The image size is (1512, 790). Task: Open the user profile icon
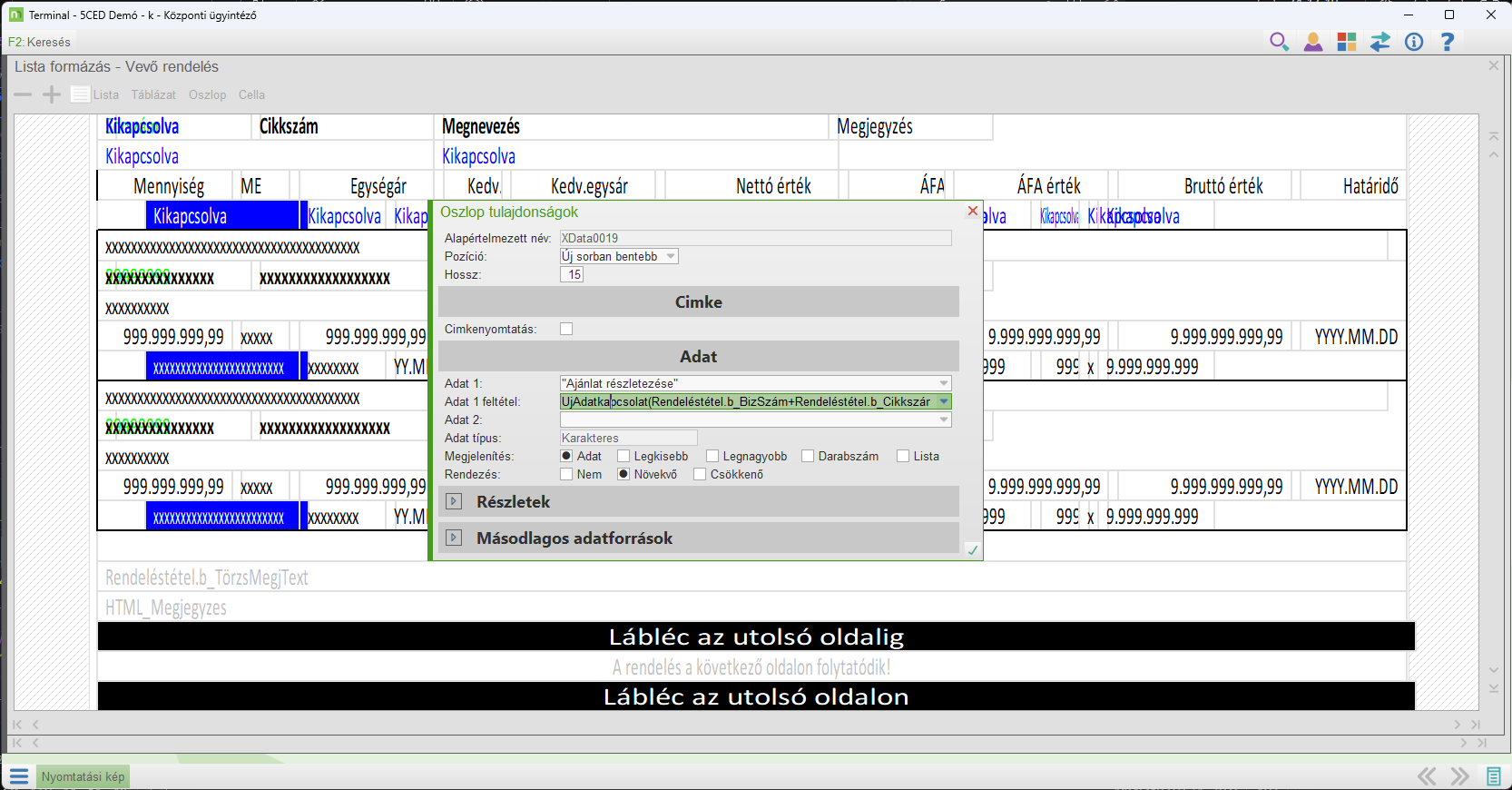1312,42
